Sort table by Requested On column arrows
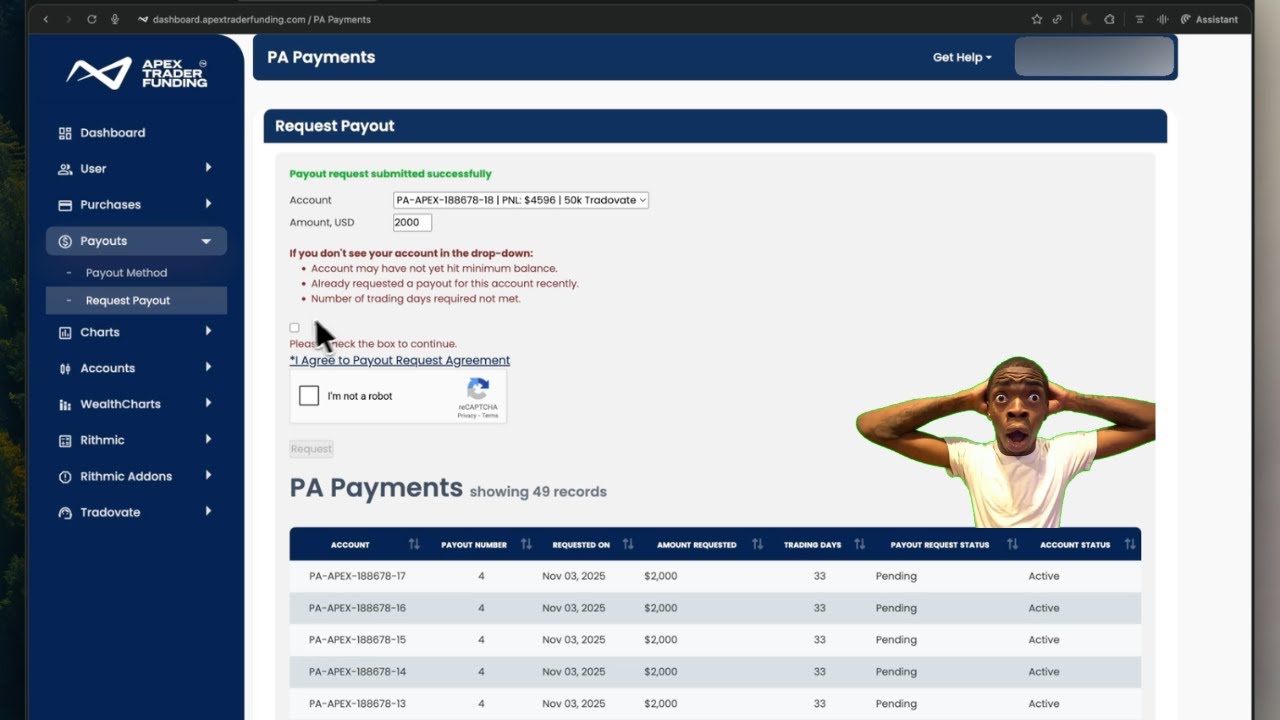The height and width of the screenshot is (720, 1280). point(628,544)
